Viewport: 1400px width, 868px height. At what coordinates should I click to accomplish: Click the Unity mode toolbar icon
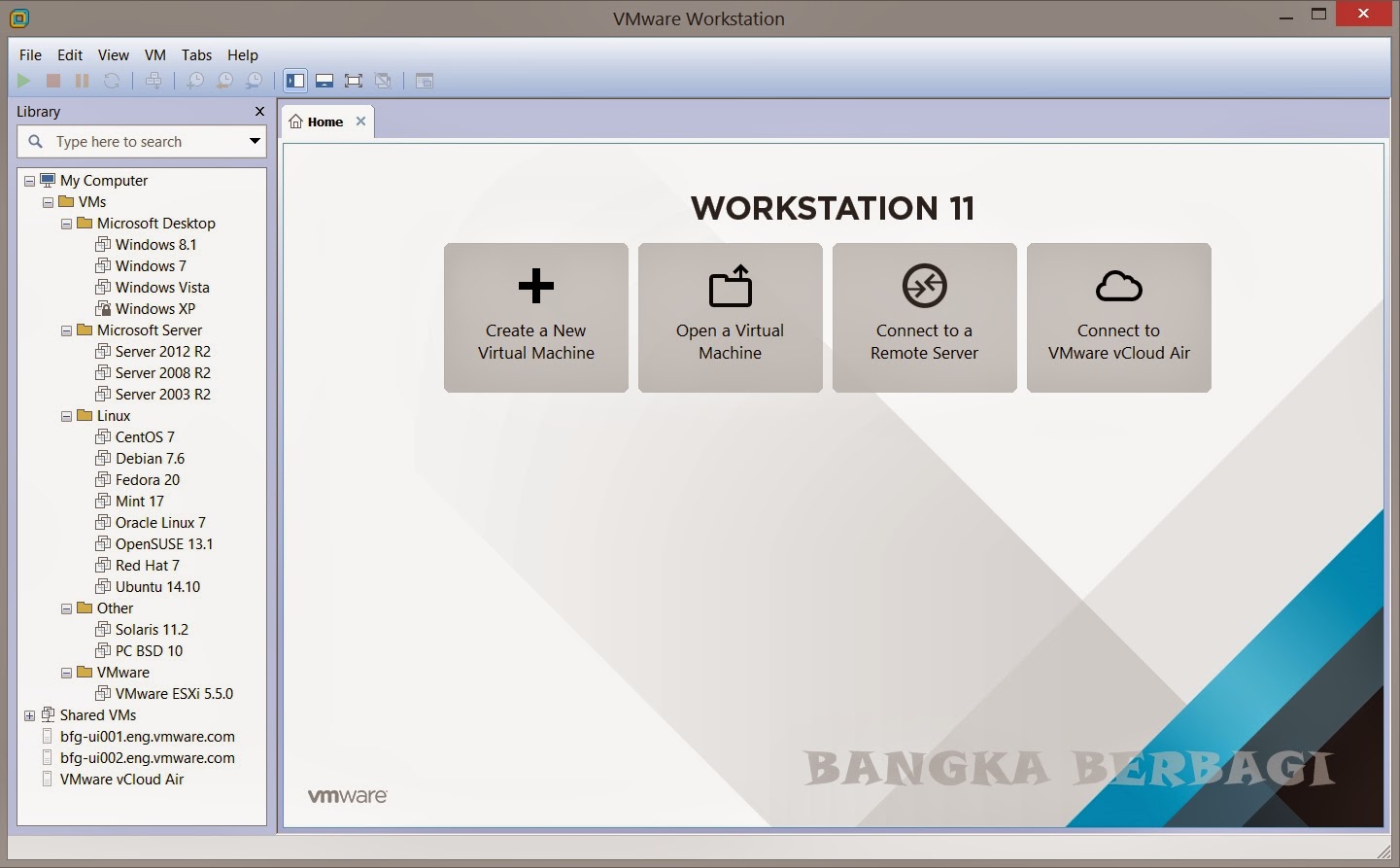pyautogui.click(x=383, y=81)
